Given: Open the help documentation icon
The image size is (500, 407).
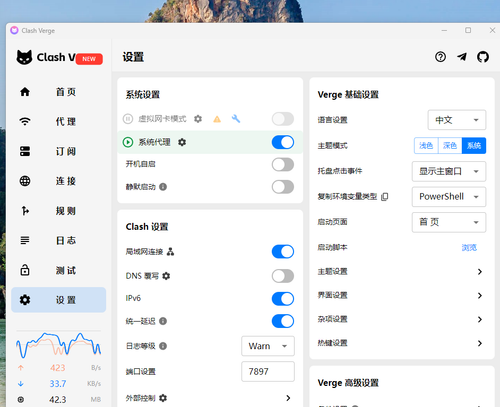Looking at the screenshot, I should coord(440,57).
